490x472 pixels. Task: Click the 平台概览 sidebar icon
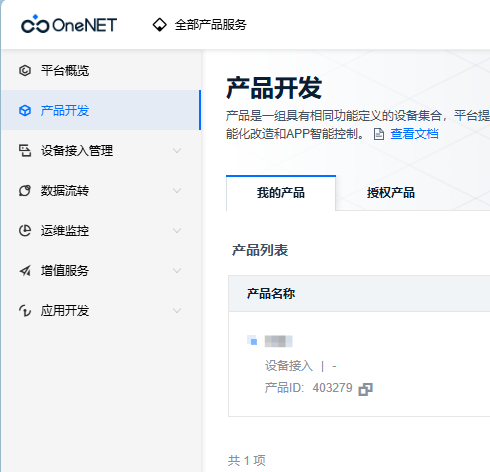(x=25, y=70)
